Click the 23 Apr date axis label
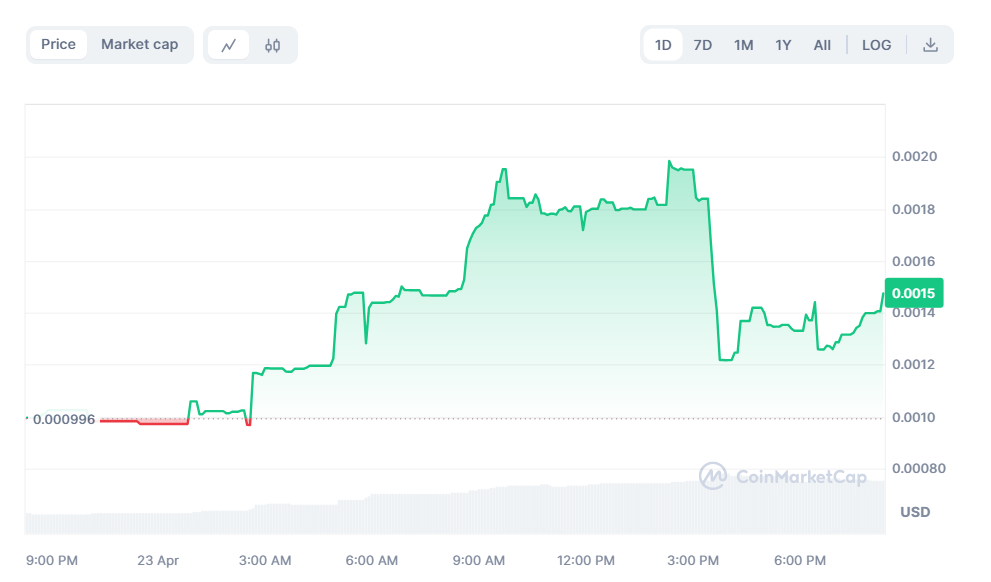991x582 pixels. (x=158, y=560)
